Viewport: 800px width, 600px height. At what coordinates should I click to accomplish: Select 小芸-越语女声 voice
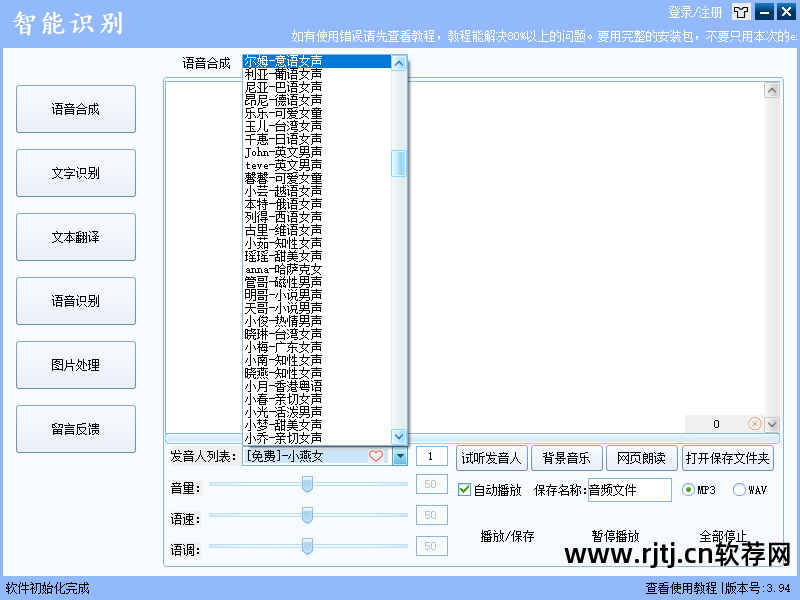coord(317,192)
